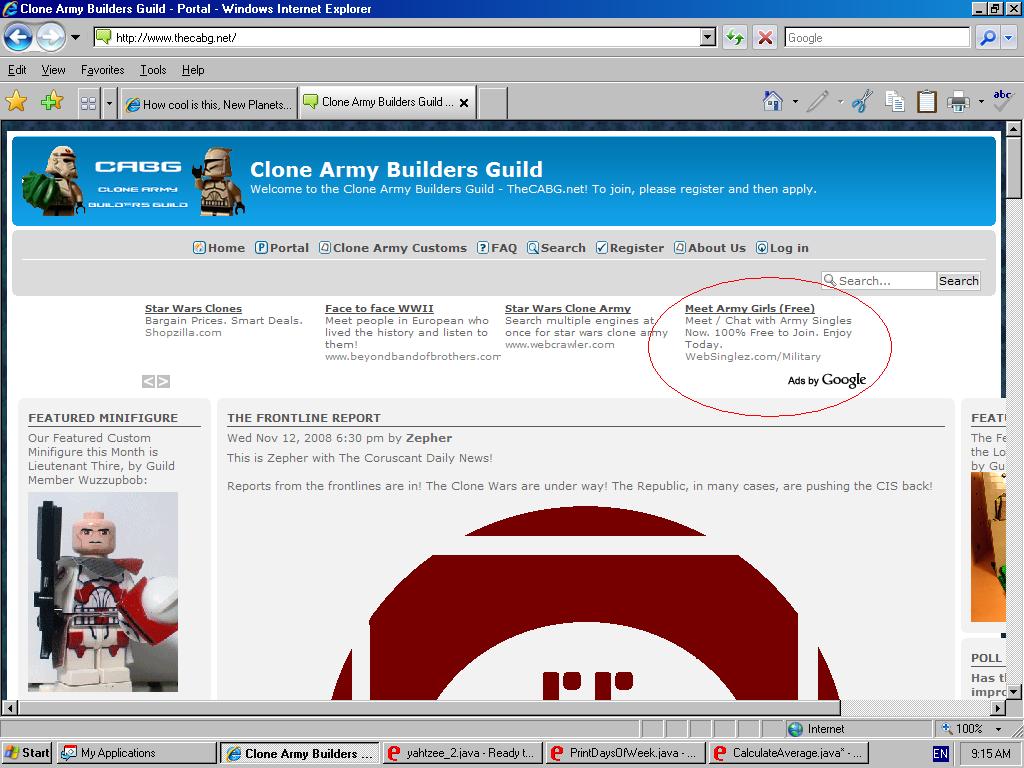Click the pencil edit icon in toolbar
1024x768 pixels.
pyautogui.click(x=817, y=101)
